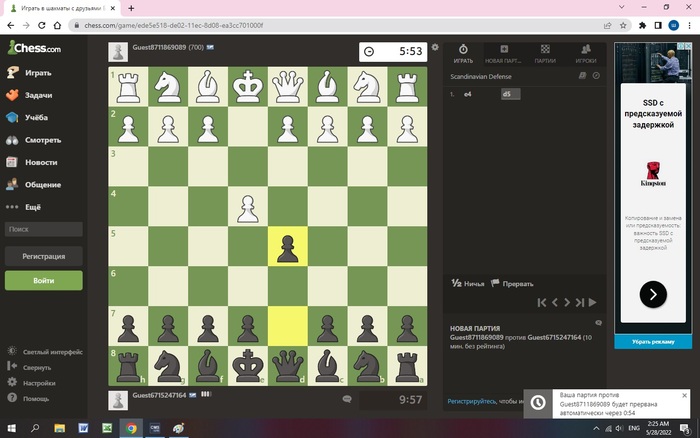Click the Поиск search field
This screenshot has width=700, height=438.
point(43,229)
